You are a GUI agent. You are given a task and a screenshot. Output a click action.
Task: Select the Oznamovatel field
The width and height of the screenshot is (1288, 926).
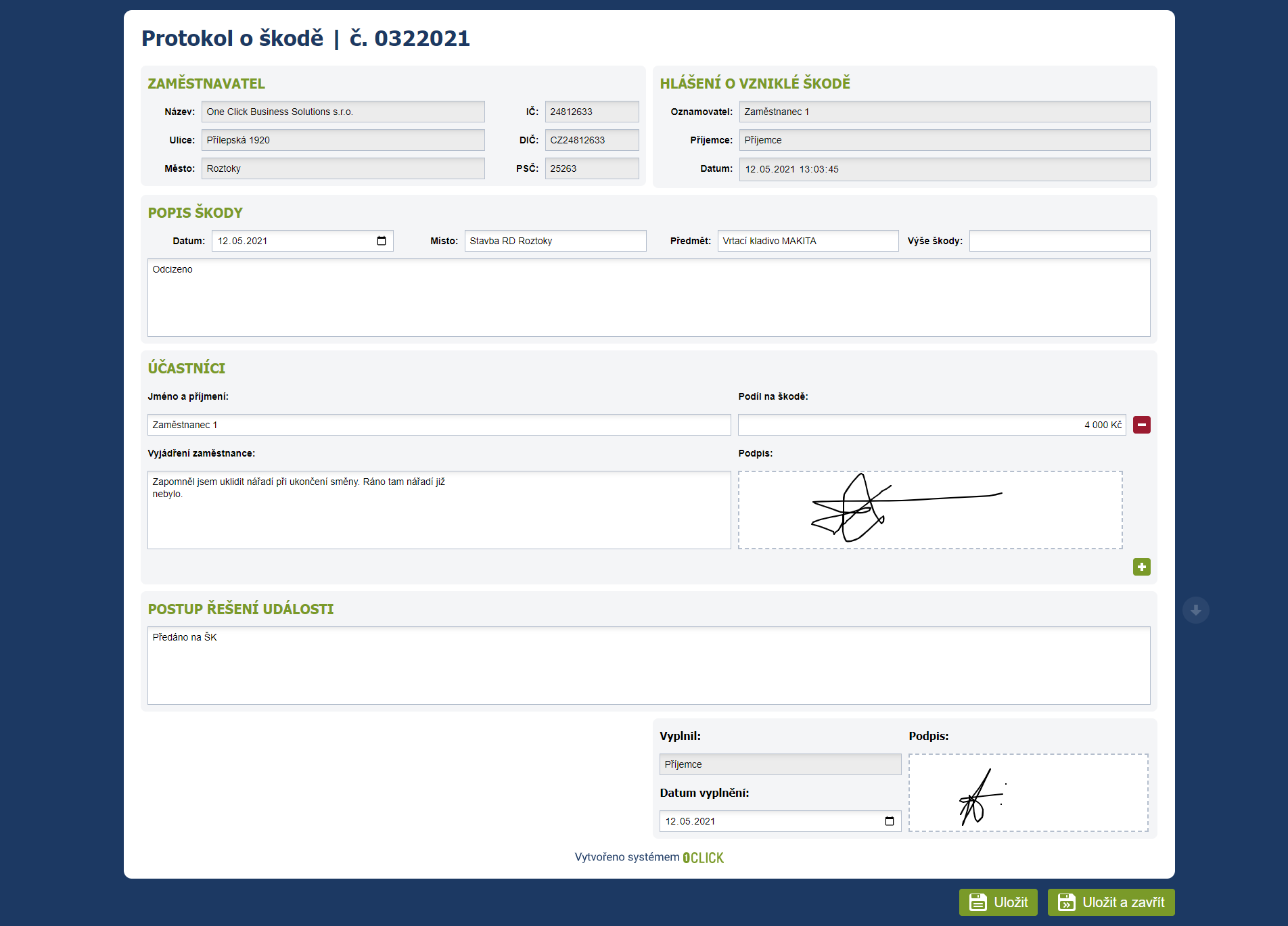pyautogui.click(x=944, y=112)
